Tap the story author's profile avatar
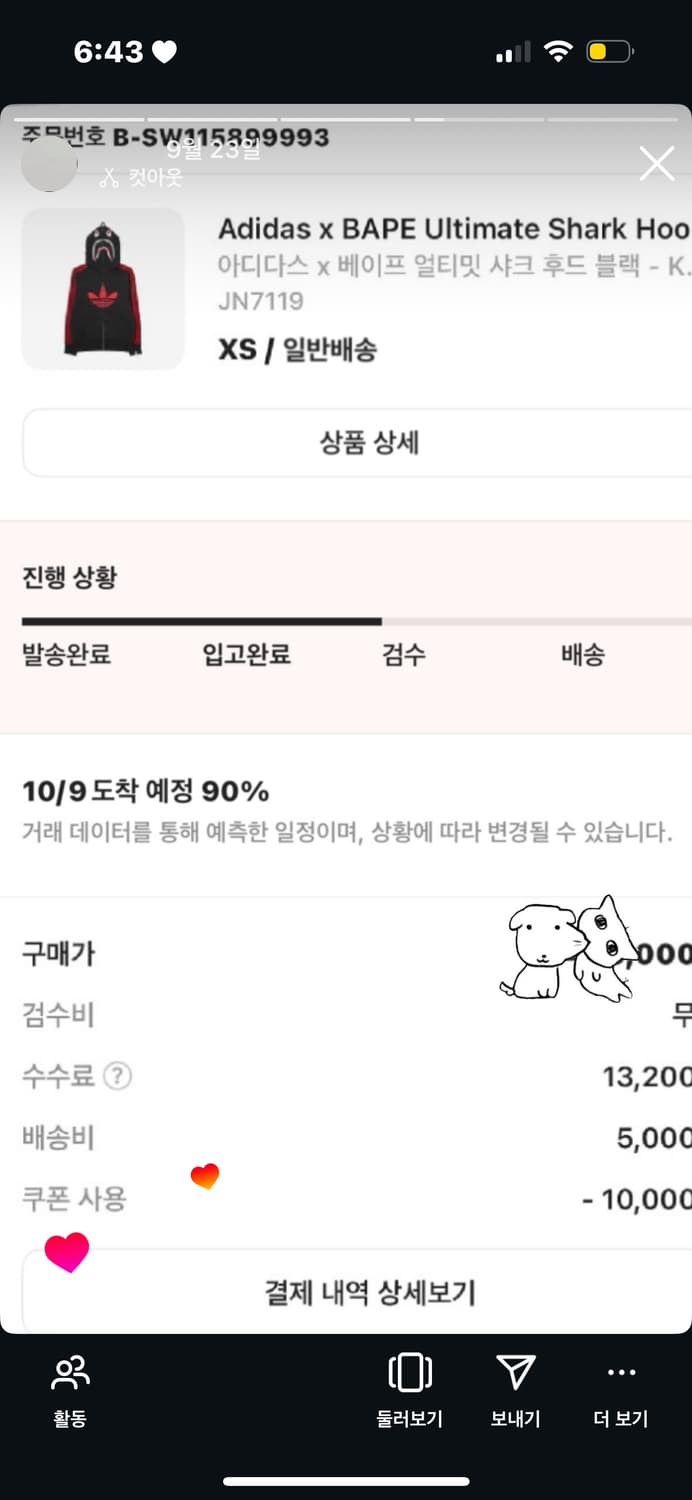 click(48, 165)
